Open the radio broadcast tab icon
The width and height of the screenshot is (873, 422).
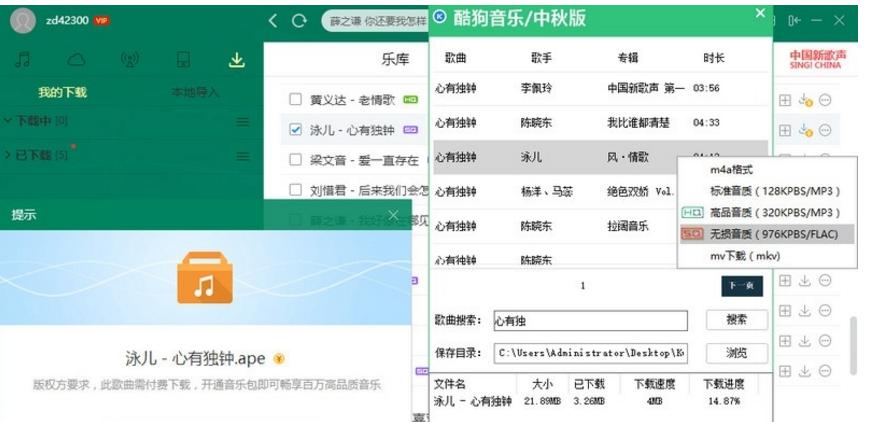[130, 60]
